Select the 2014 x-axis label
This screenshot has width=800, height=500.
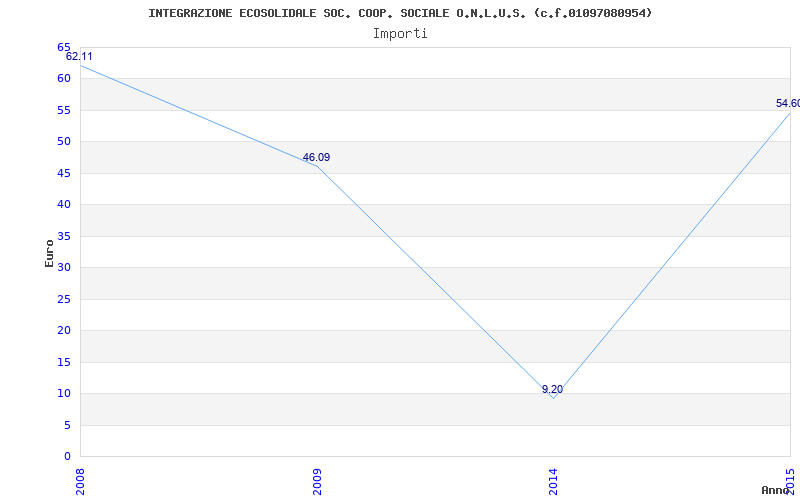pyautogui.click(x=554, y=482)
